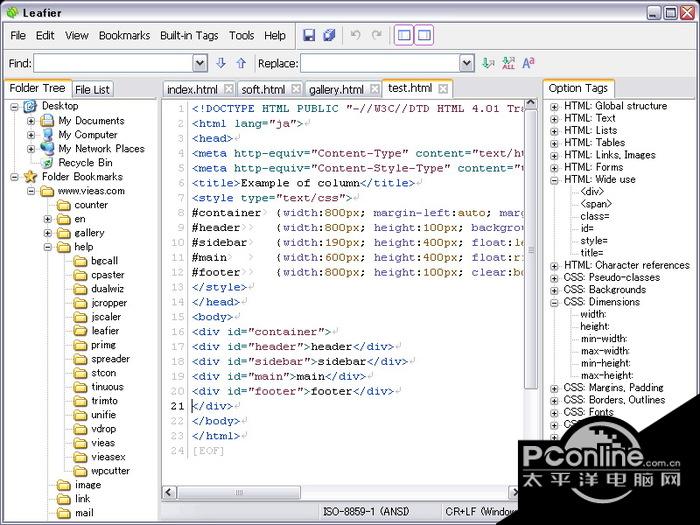Image resolution: width=700 pixels, height=525 pixels.
Task: Insert the <span> tag option
Action: (x=596, y=204)
